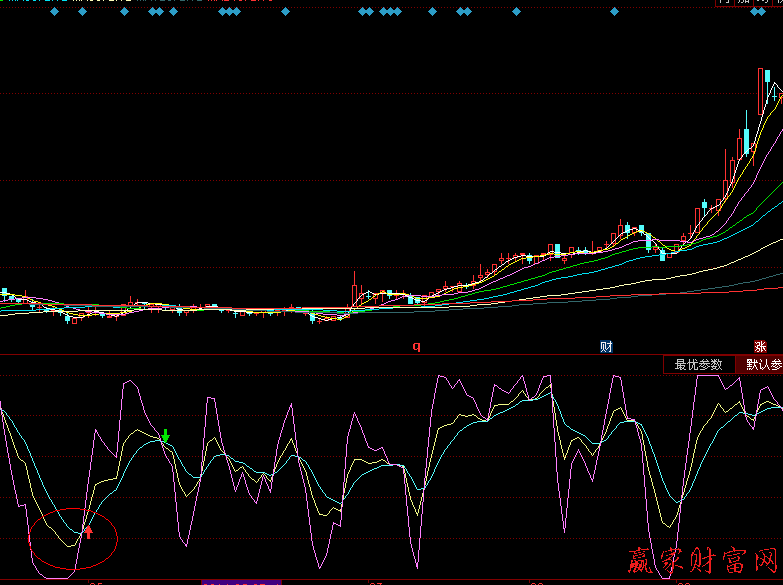The image size is (783, 585).
Task: Click the green down arrow sell signal
Action: [166, 436]
